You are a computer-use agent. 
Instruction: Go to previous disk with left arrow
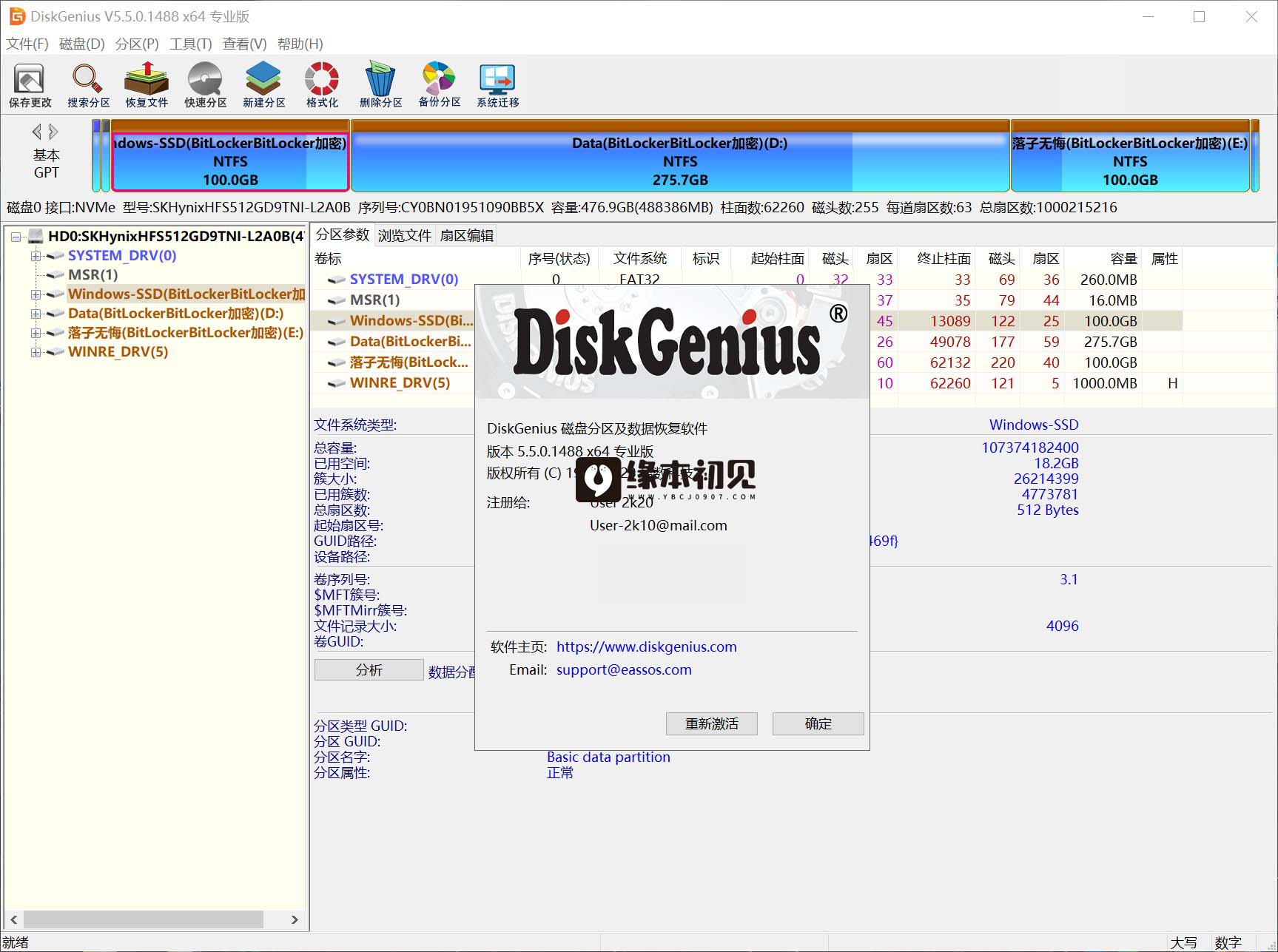click(x=36, y=132)
